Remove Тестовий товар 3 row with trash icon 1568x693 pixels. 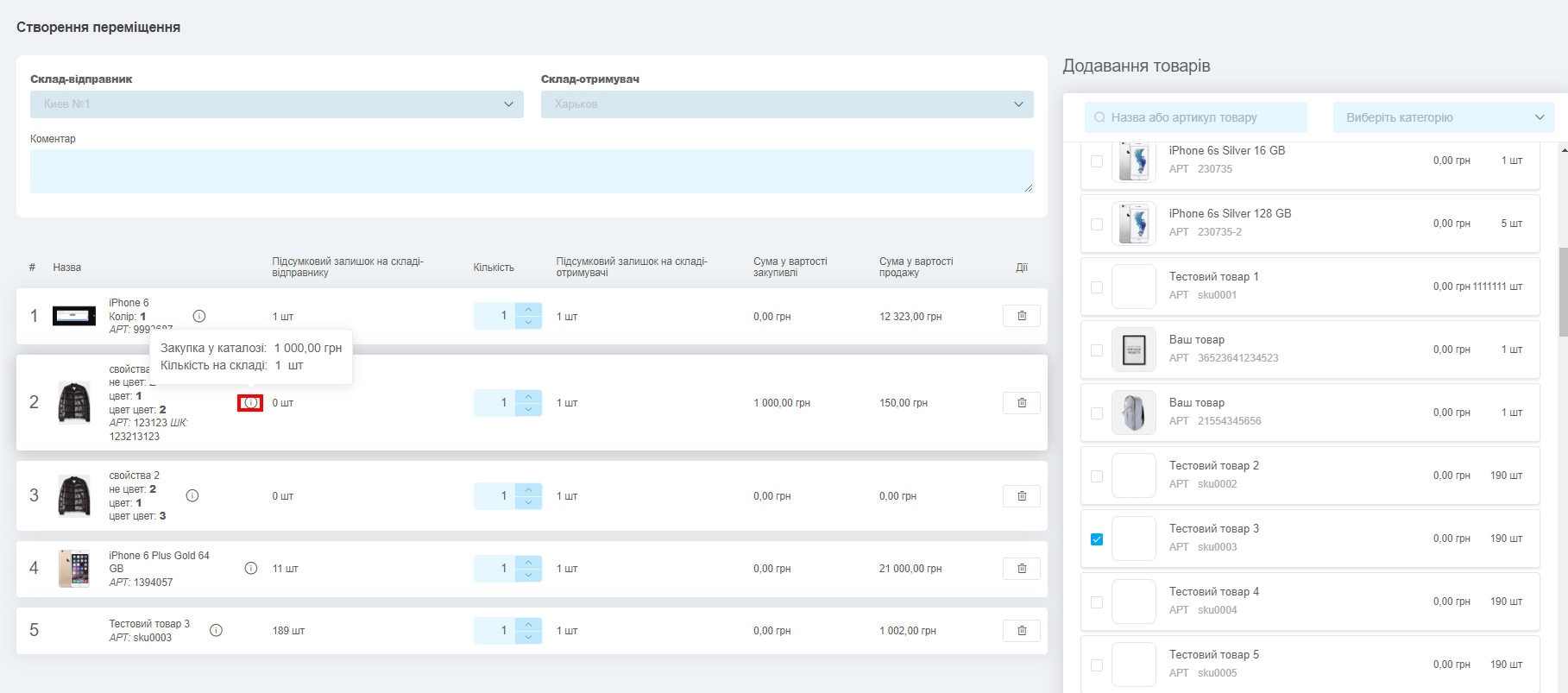pyautogui.click(x=1022, y=631)
